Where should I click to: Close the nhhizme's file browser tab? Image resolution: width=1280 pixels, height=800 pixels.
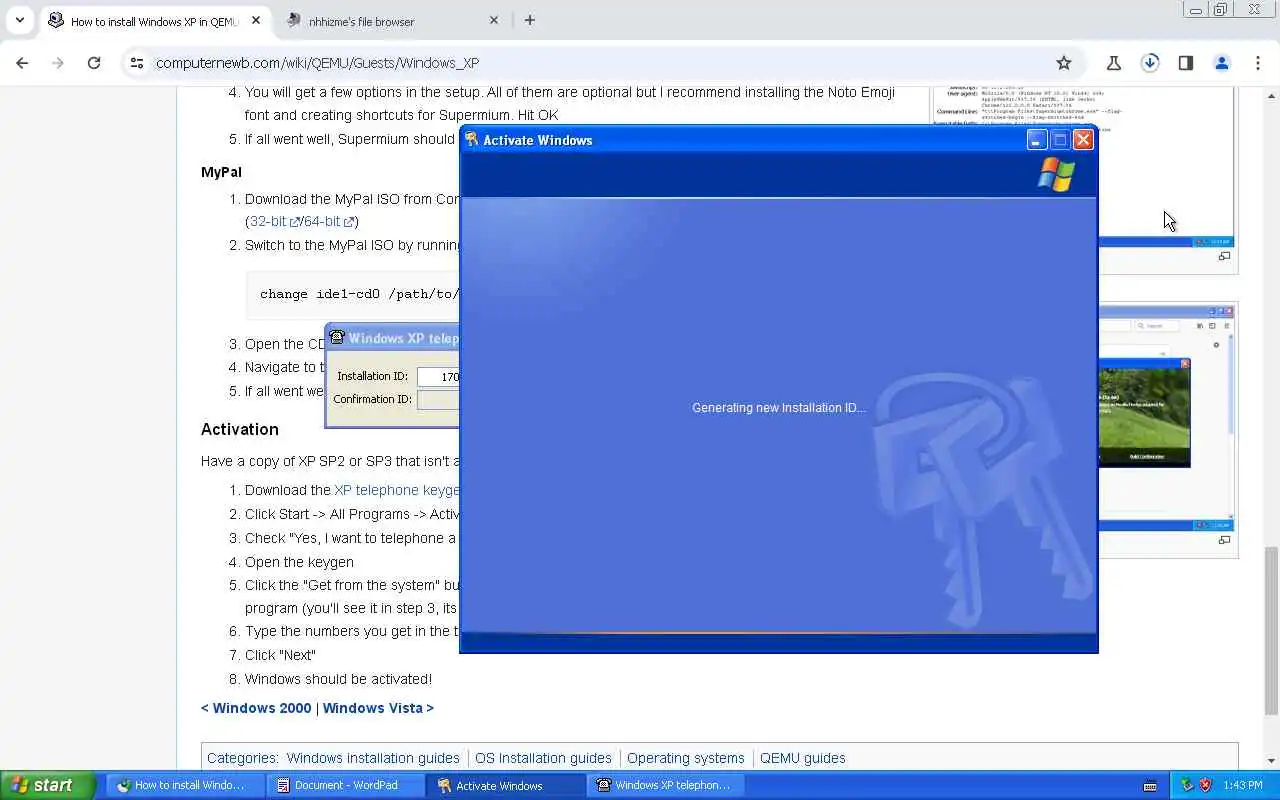coord(494,20)
